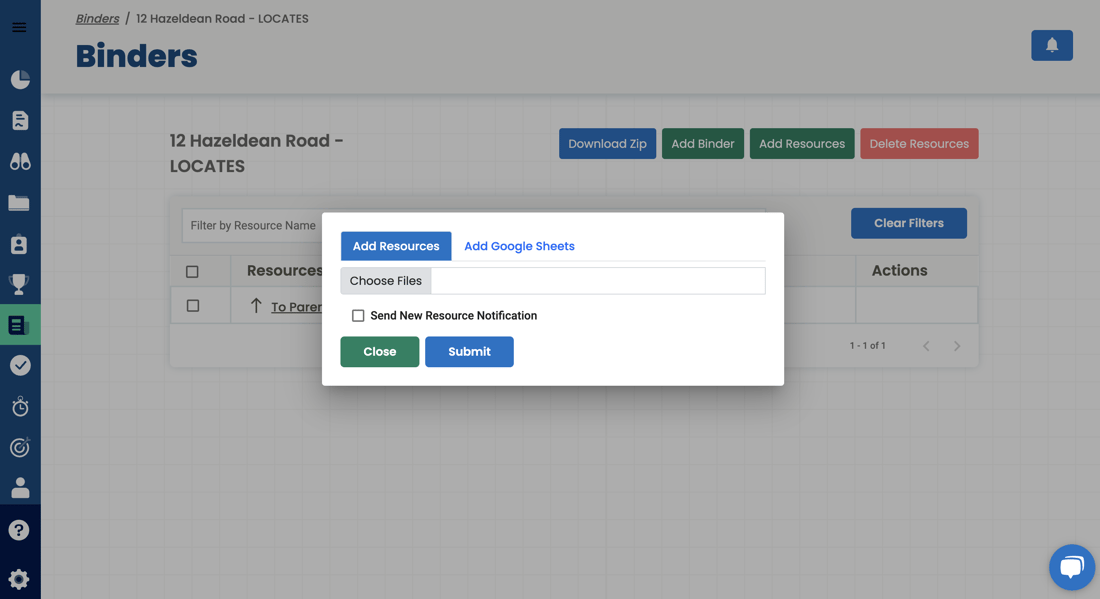This screenshot has width=1100, height=599.
Task: Click the user profile icon in the sidebar
Action: 20,487
